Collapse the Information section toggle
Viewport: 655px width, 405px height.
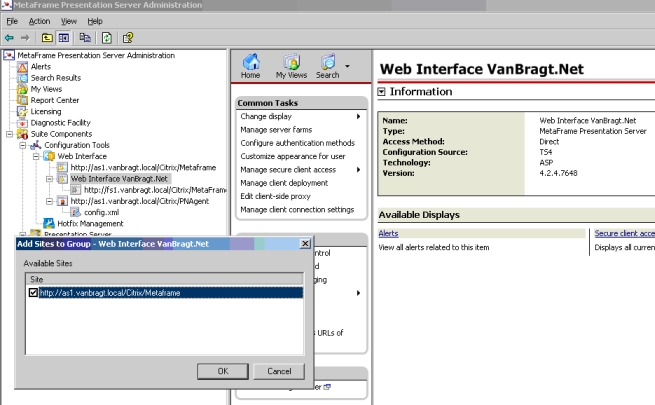381,91
